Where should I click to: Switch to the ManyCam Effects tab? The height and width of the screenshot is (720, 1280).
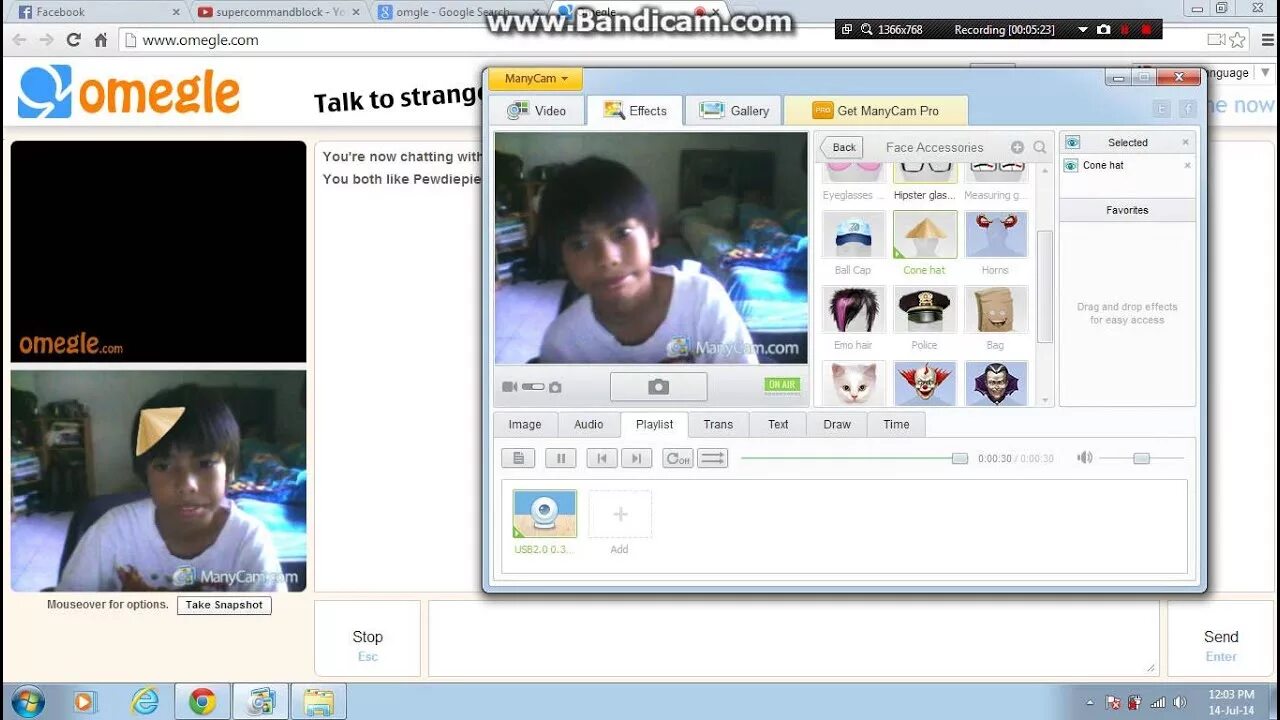click(635, 111)
